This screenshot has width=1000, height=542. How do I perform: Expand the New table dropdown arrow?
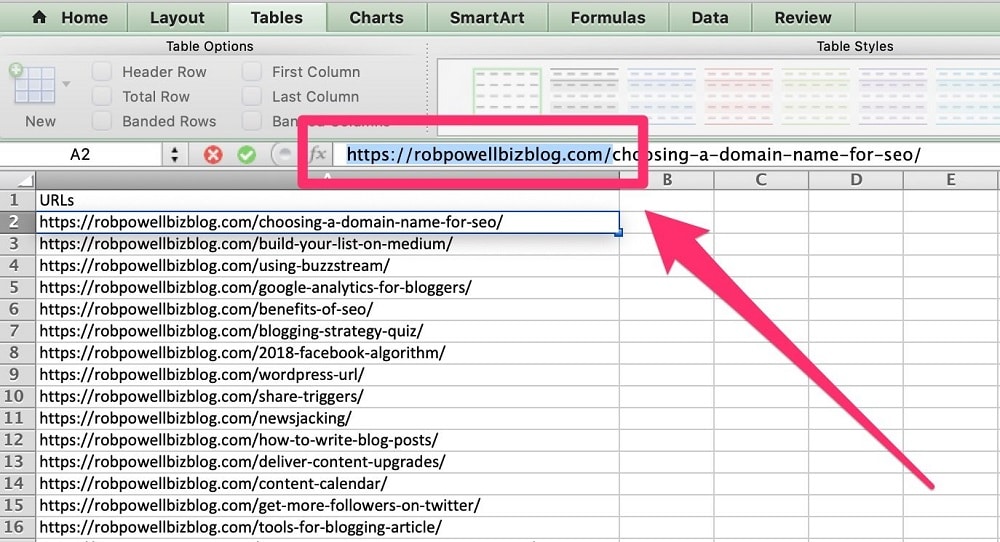[x=66, y=84]
